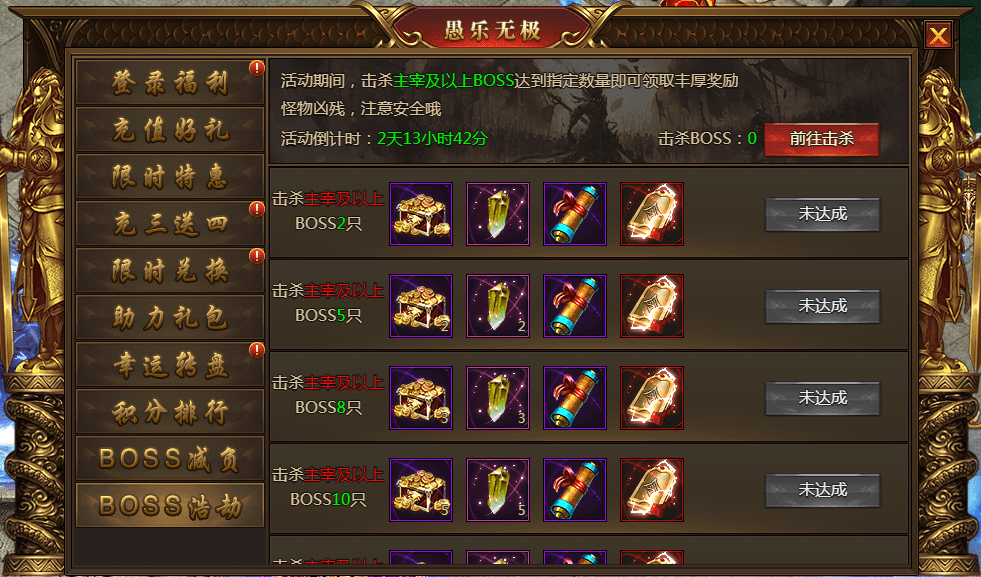Click scroll reward icon in BOSS5只 row
The image size is (981, 577).
(575, 306)
